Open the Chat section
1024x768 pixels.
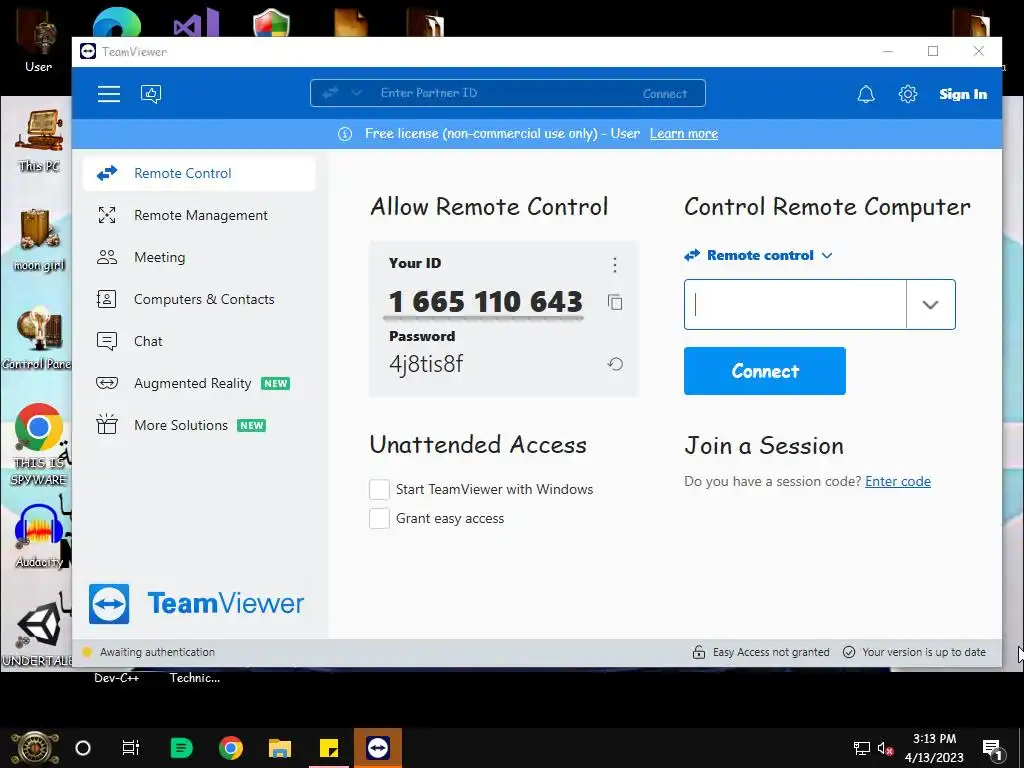tap(199, 342)
